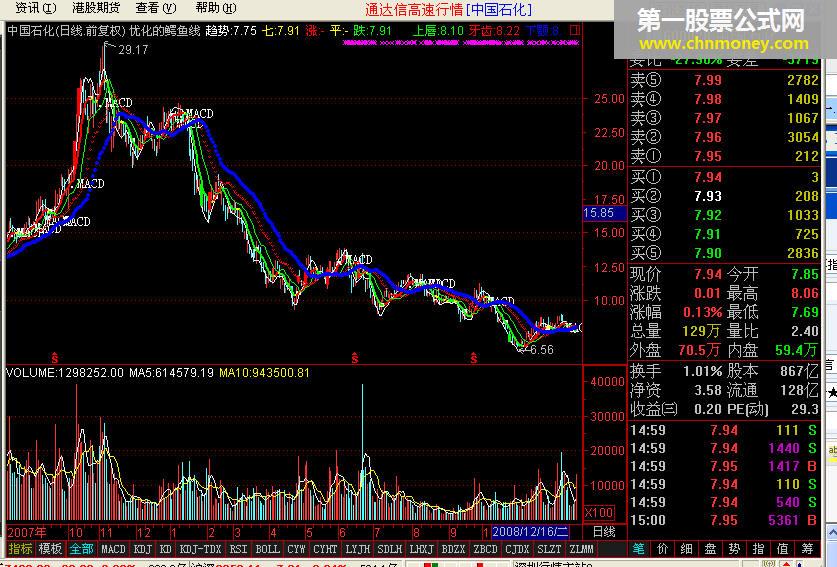Switch to CJDX indicator
This screenshot has height=567, width=837.
[x=517, y=549]
